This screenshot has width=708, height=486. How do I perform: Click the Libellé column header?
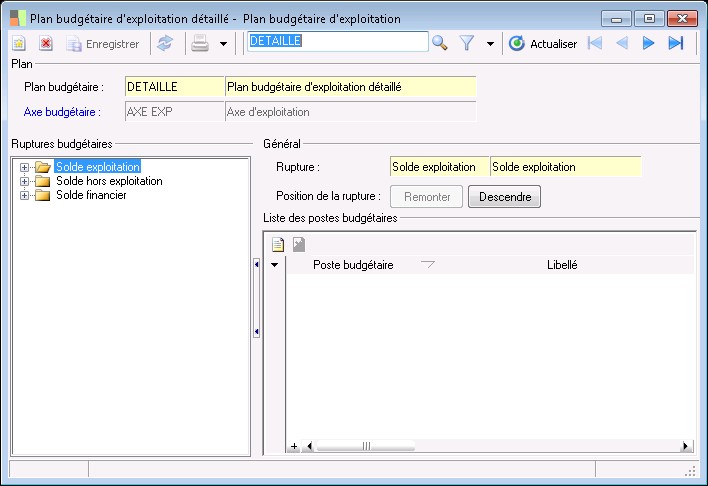click(x=562, y=265)
